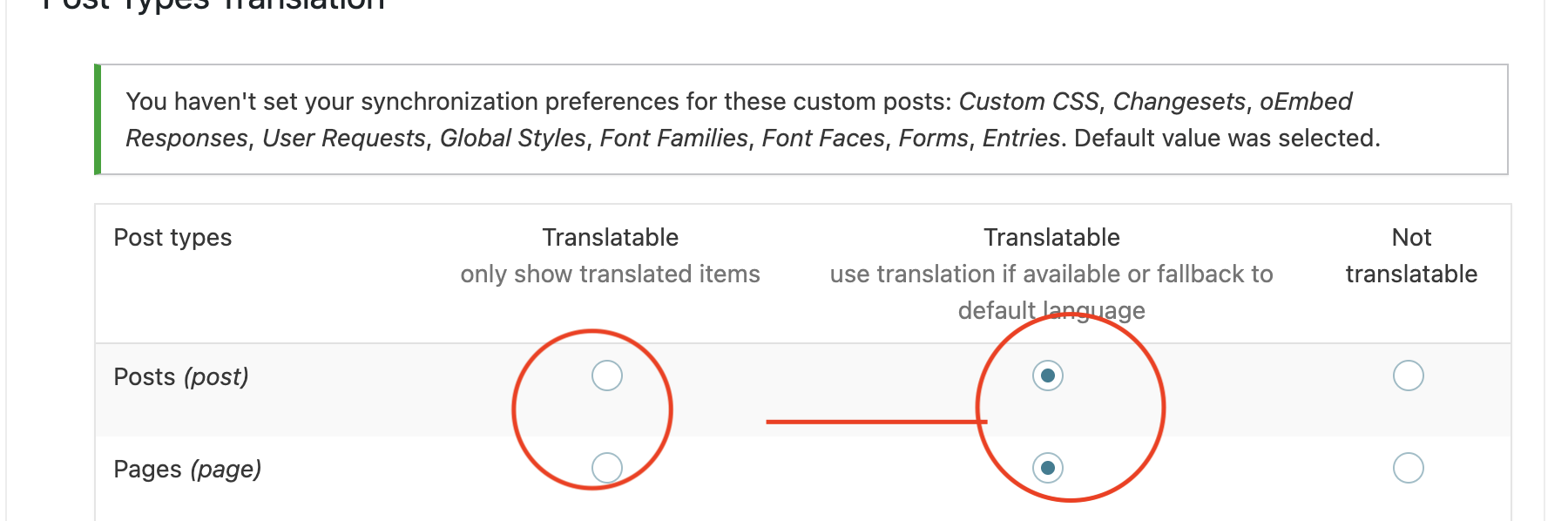Click the 'Not translatable' column header
The width and height of the screenshot is (1568, 521).
(1411, 256)
